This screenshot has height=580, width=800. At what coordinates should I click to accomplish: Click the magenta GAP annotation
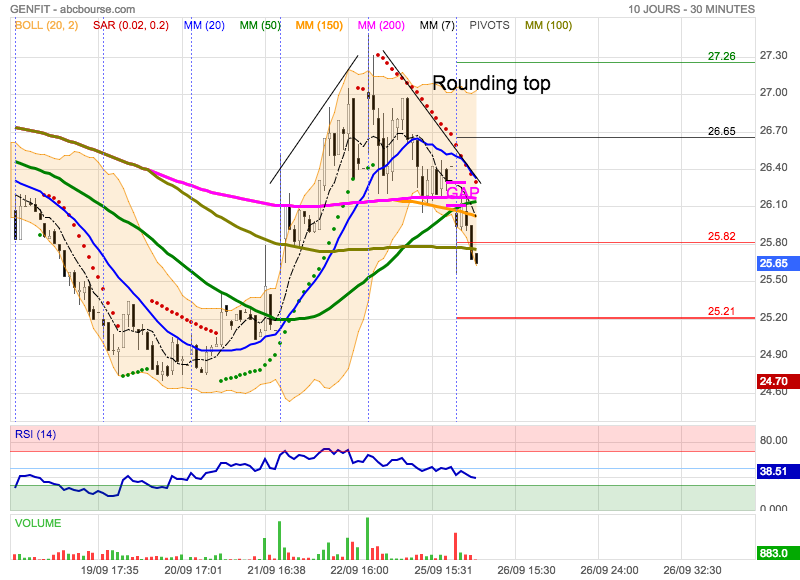click(462, 193)
